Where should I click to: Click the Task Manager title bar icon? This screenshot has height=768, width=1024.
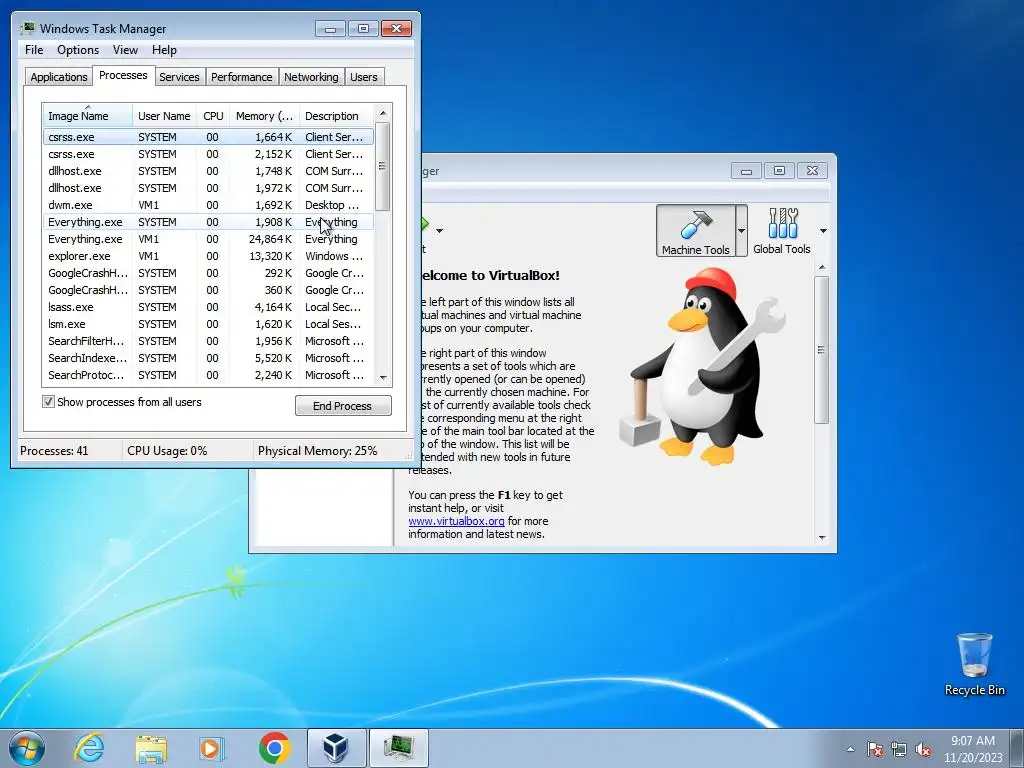point(27,28)
